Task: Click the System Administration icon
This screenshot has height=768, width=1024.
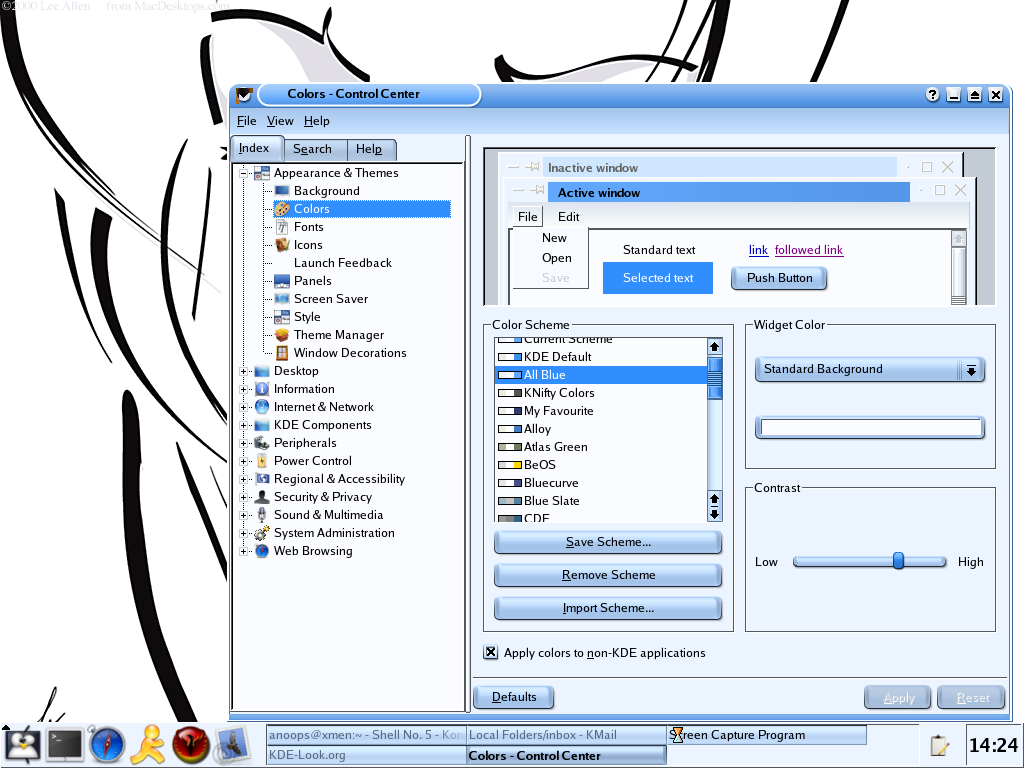Action: click(262, 533)
